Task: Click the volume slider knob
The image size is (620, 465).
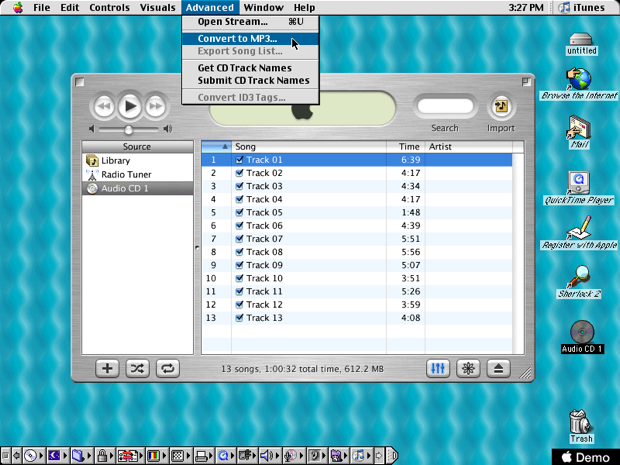Action: [x=129, y=129]
